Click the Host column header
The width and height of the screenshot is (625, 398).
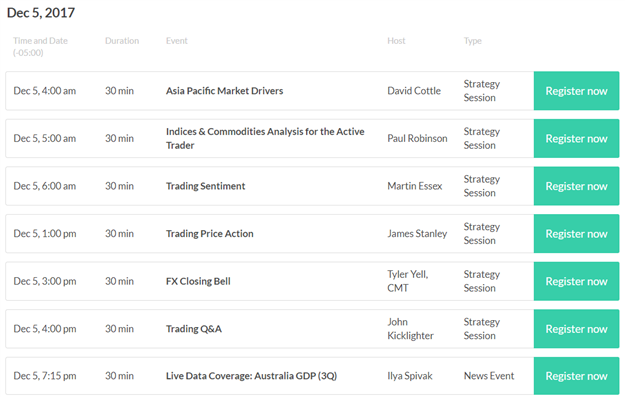point(396,41)
